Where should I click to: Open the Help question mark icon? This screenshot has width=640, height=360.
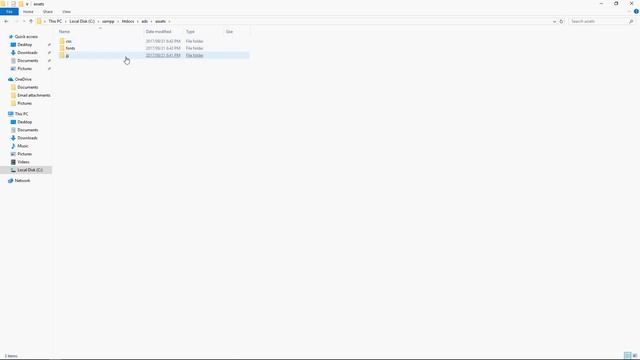pyautogui.click(x=636, y=11)
